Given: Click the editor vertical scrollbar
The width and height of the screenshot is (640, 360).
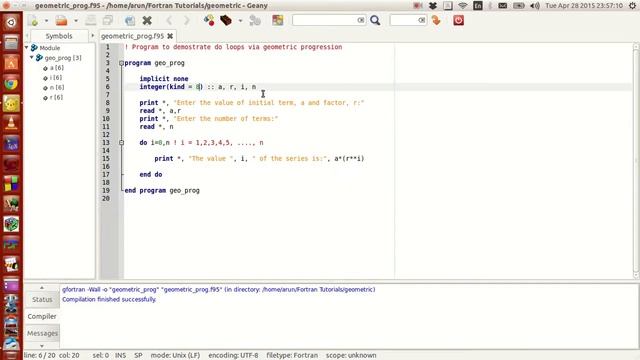Looking at the screenshot, I should click(x=636, y=161).
